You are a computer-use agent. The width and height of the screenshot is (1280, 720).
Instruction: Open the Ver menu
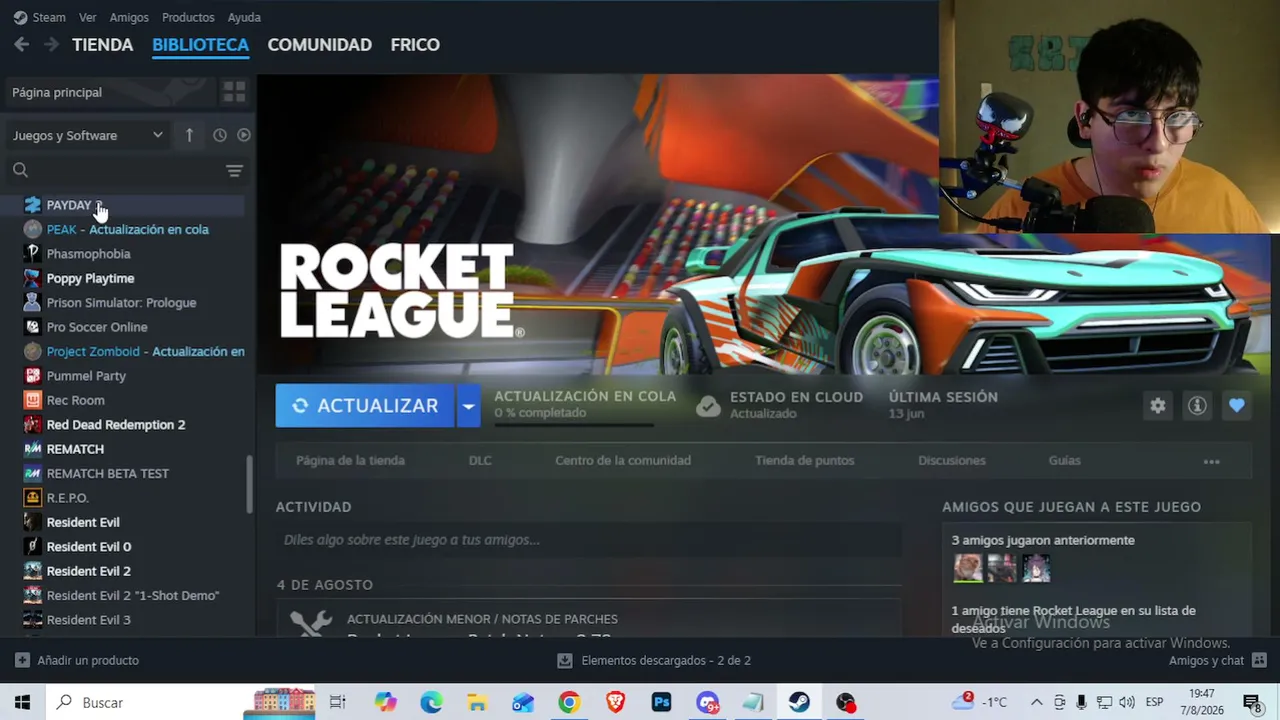(88, 17)
